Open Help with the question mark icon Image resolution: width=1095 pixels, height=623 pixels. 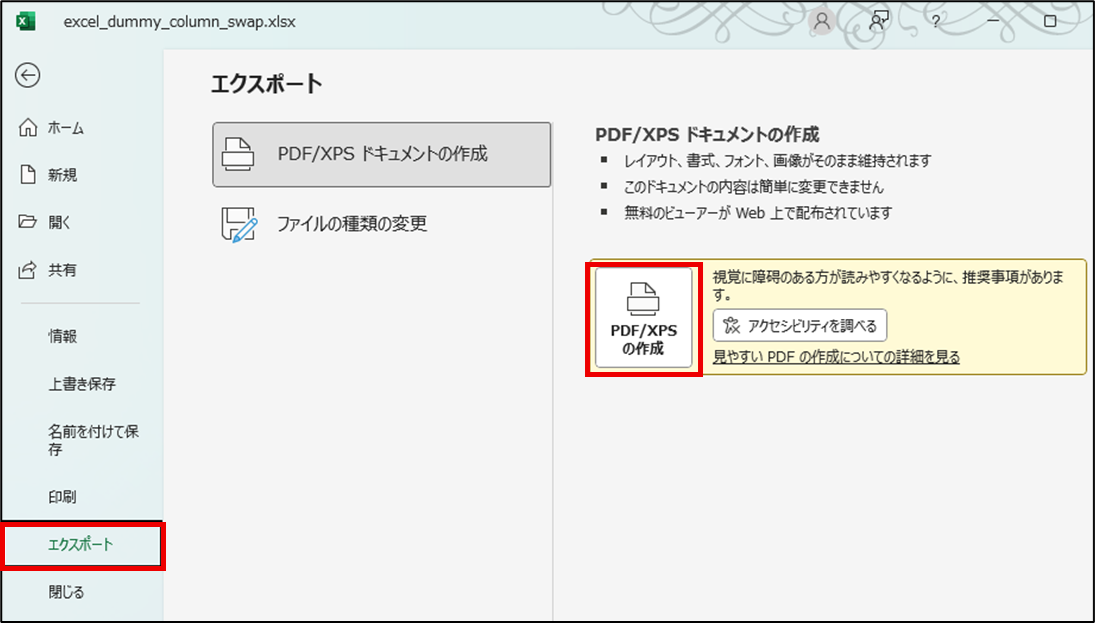935,21
